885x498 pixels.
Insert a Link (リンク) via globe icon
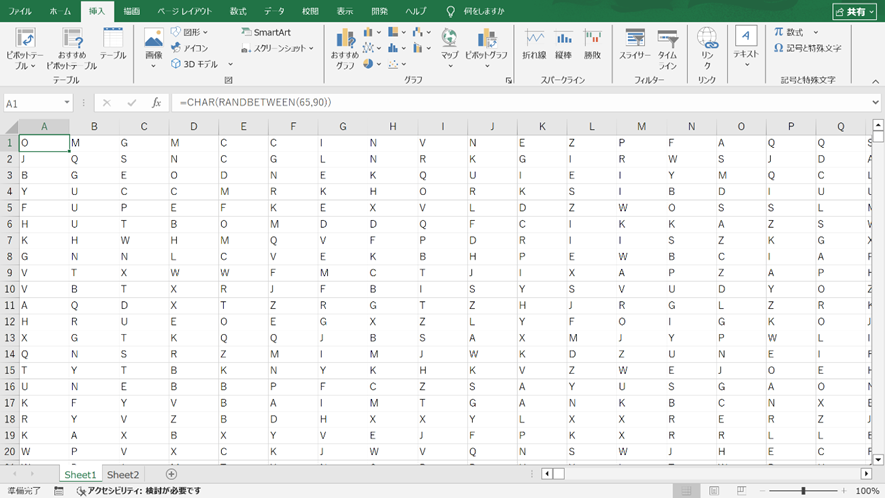(x=708, y=47)
